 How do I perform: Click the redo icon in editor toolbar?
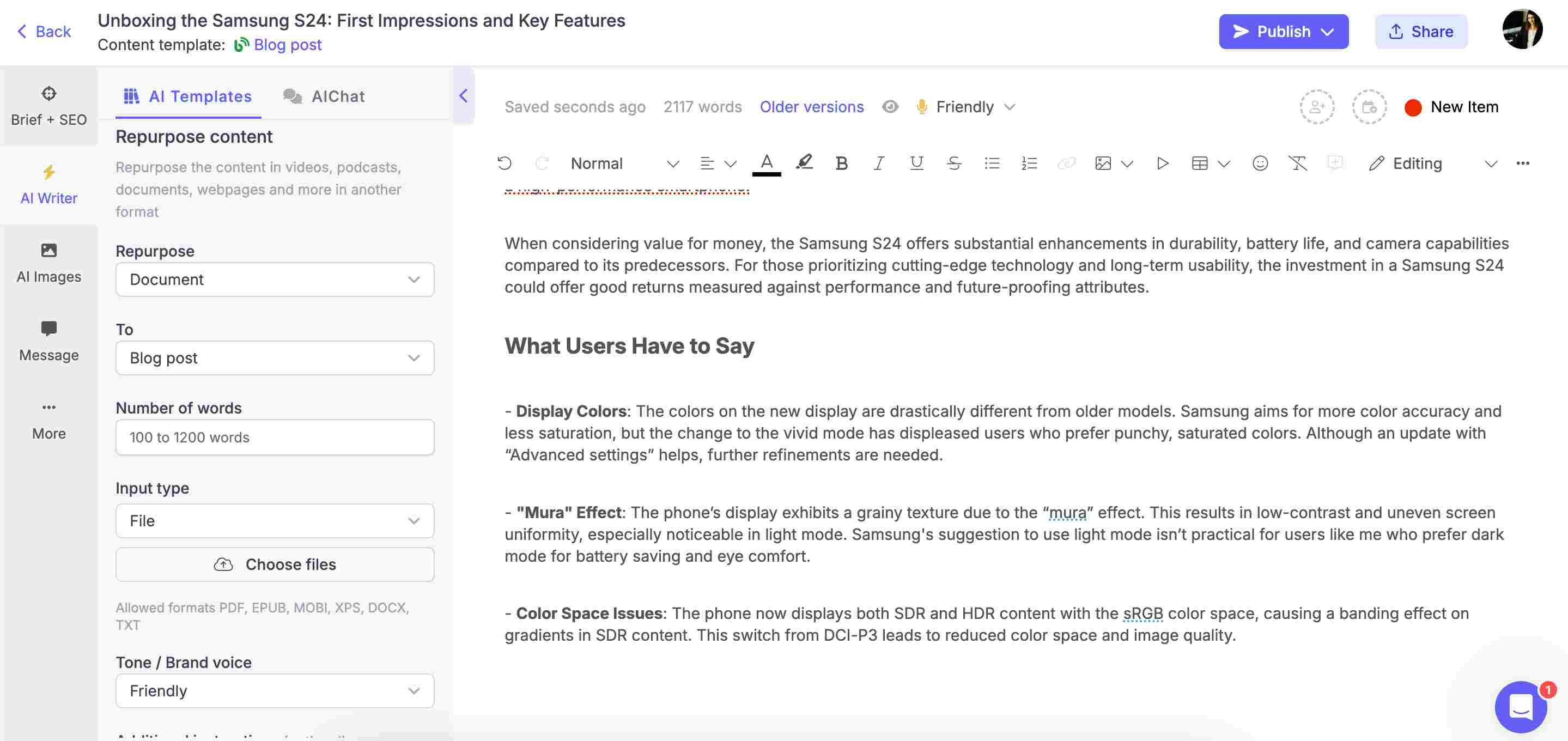(x=542, y=163)
